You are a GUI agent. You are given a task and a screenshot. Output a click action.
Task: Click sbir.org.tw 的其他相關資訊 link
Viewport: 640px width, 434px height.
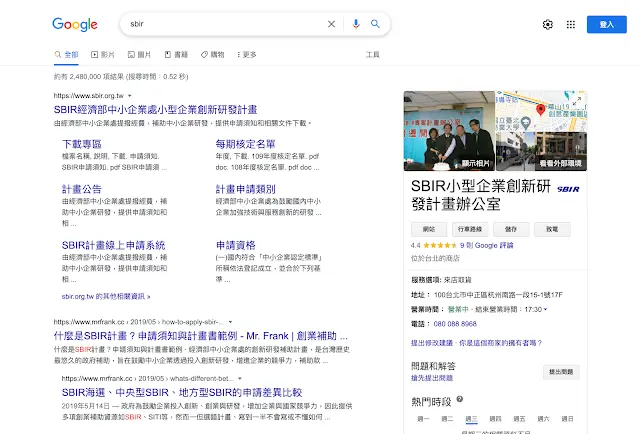(106, 296)
